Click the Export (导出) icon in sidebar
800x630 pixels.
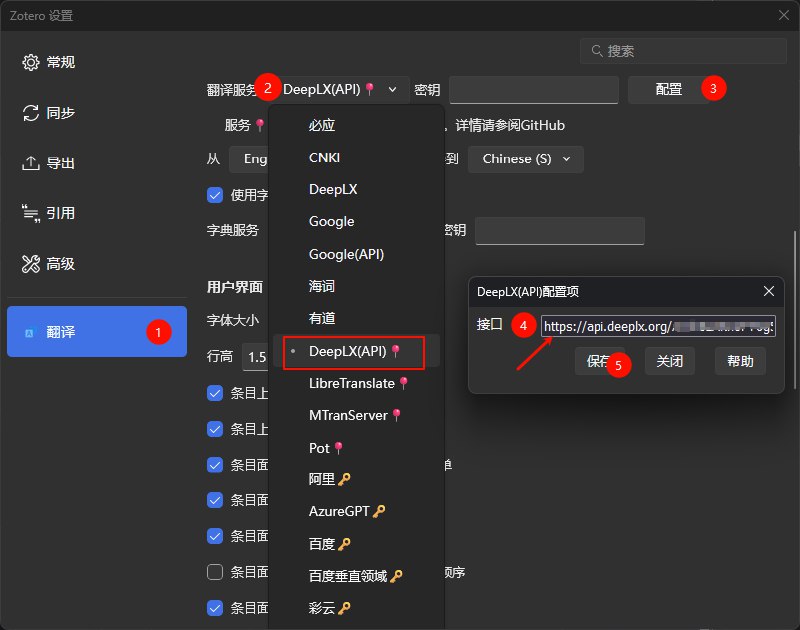[31, 163]
